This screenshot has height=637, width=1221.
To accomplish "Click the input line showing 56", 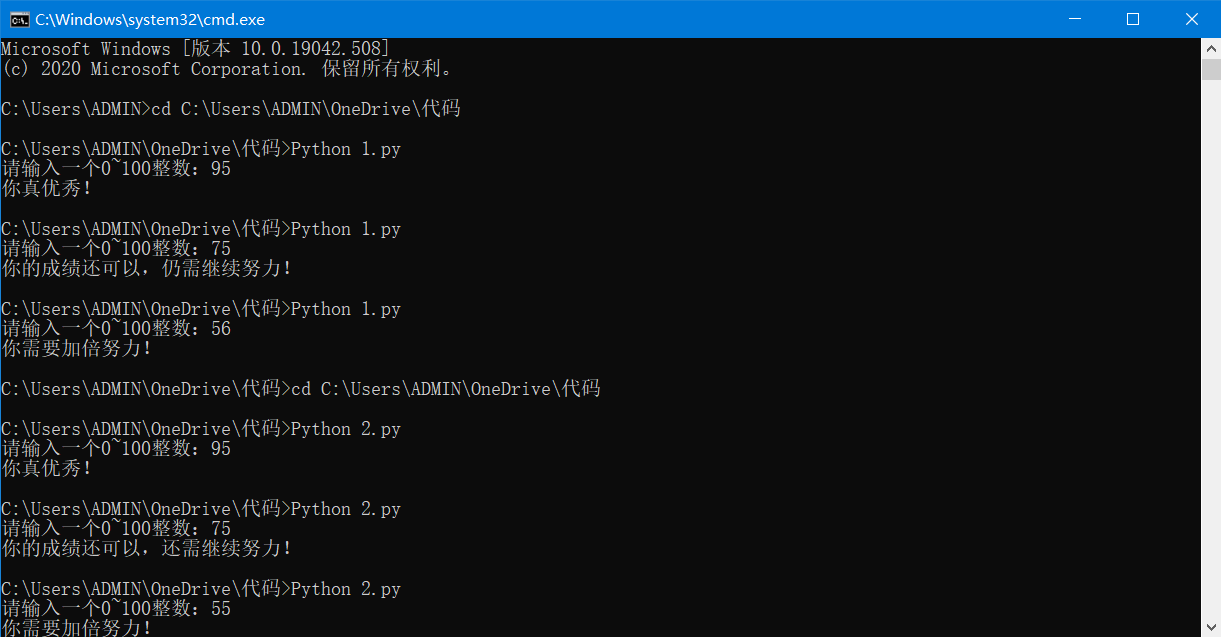I will click(116, 329).
